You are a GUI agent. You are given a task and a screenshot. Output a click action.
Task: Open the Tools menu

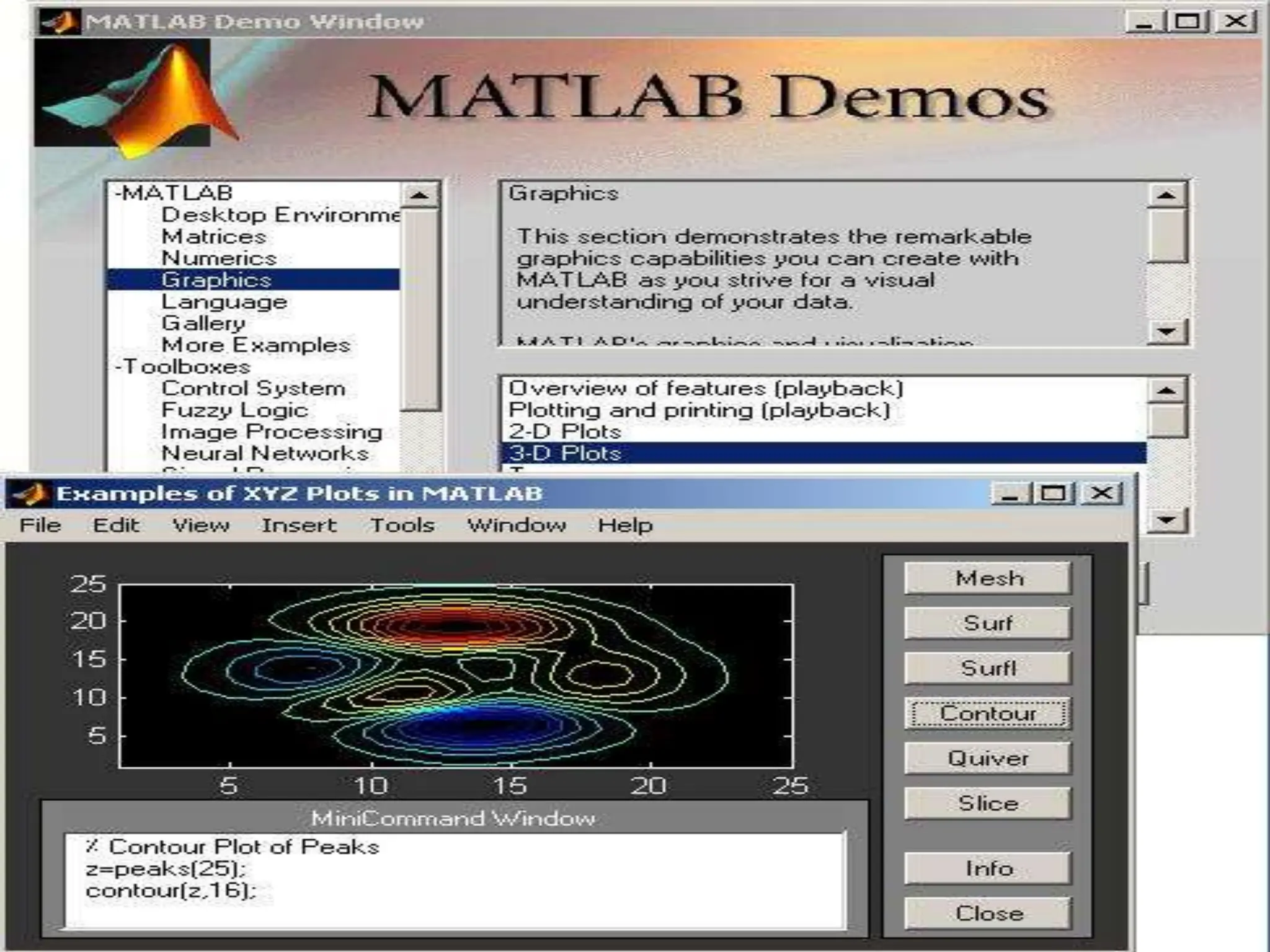[x=402, y=526]
